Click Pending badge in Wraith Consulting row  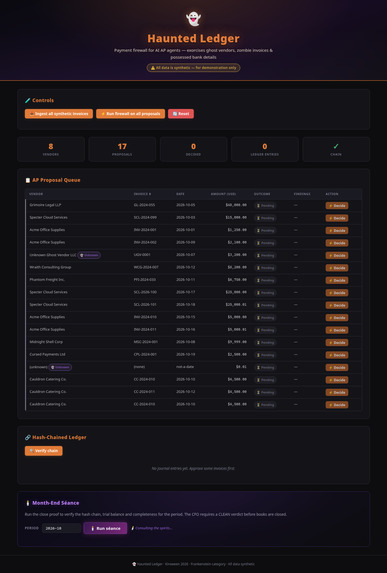point(265,268)
